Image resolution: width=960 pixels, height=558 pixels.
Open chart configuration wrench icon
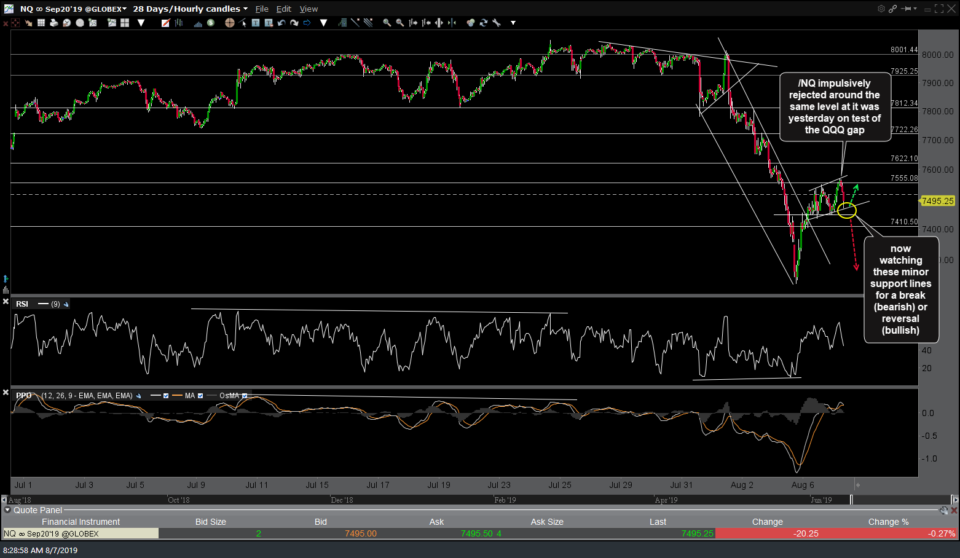[496, 23]
